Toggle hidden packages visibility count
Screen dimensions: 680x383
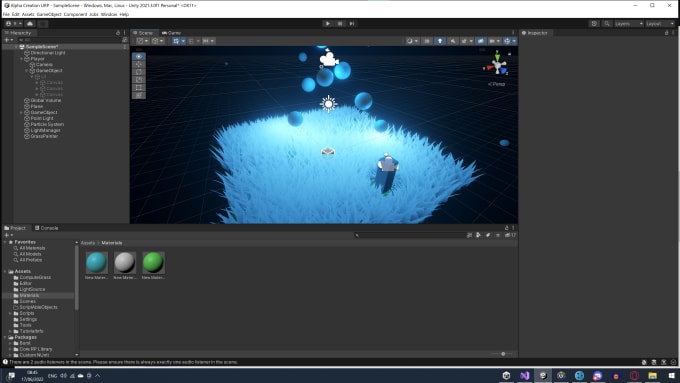pyautogui.click(x=510, y=235)
